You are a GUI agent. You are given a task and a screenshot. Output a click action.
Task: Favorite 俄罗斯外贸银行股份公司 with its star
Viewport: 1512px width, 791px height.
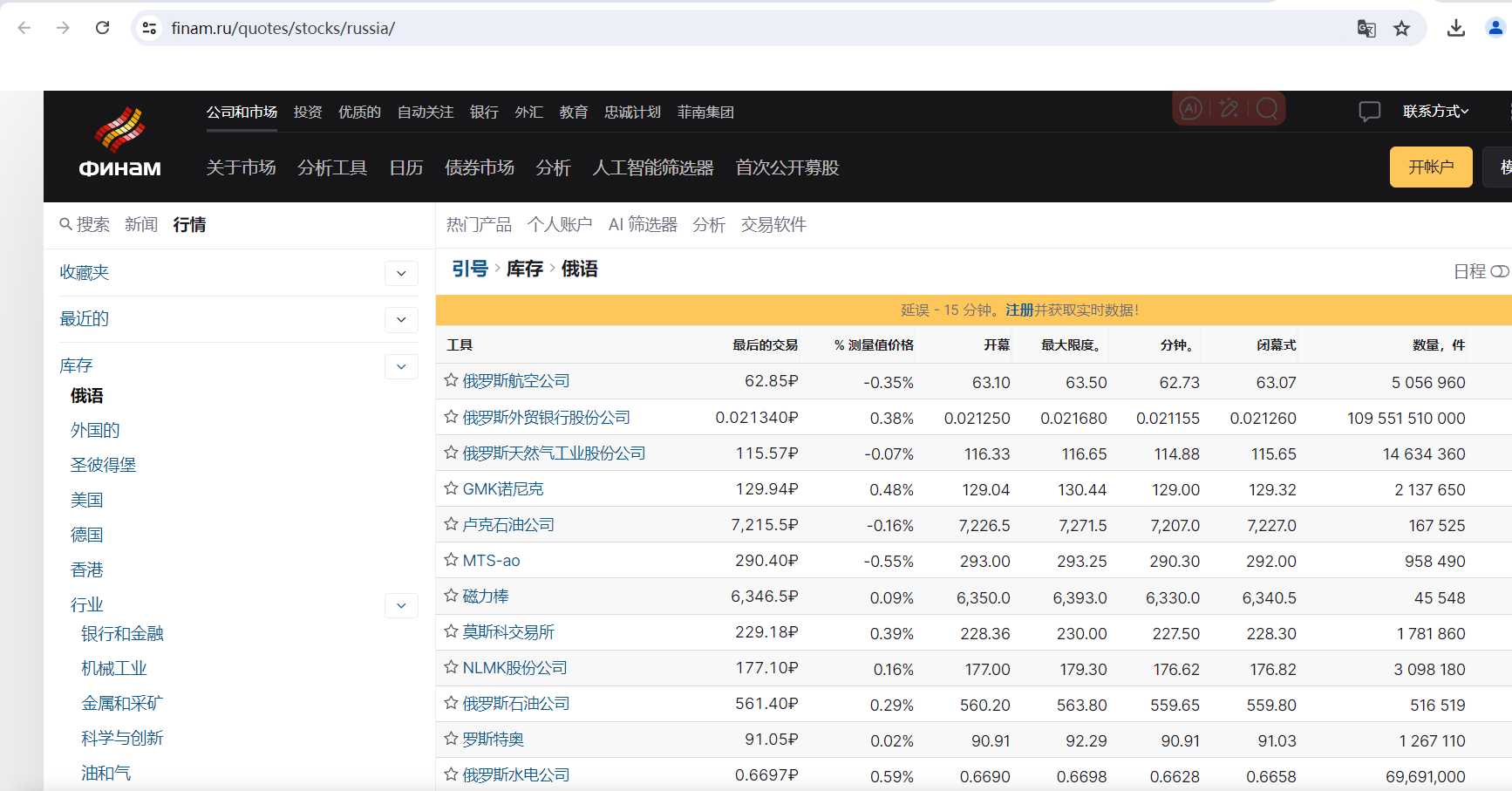click(x=451, y=417)
